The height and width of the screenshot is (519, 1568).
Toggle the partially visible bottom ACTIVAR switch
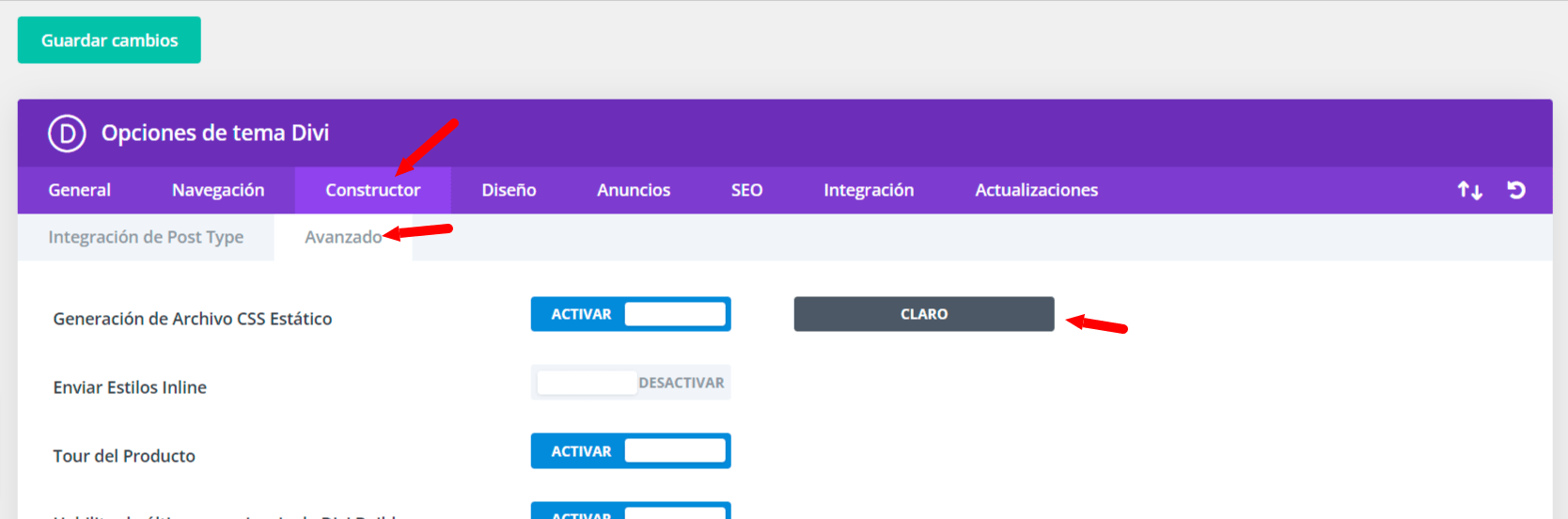pos(631,511)
